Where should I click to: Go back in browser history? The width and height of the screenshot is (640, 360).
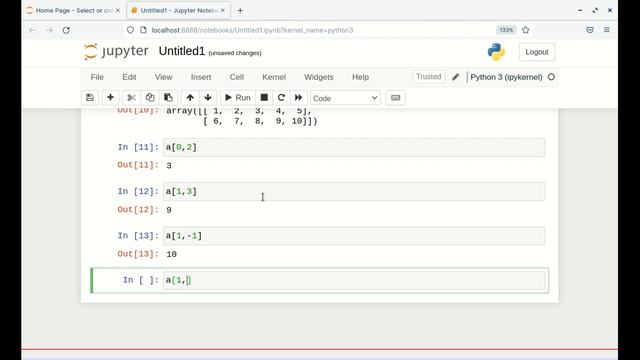click(x=33, y=30)
